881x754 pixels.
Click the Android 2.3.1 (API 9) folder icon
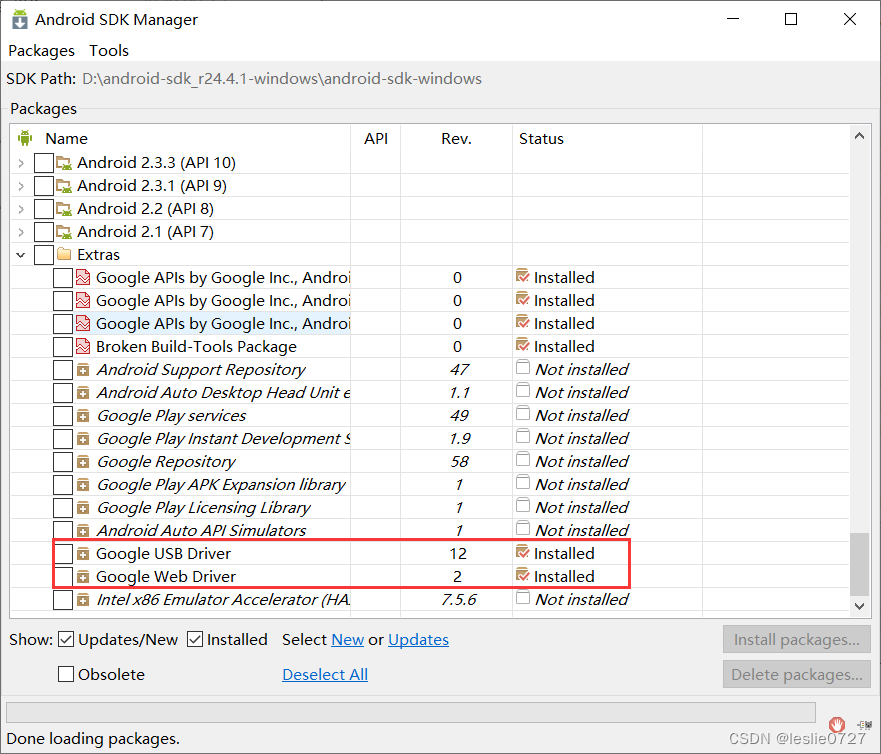pyautogui.click(x=64, y=186)
